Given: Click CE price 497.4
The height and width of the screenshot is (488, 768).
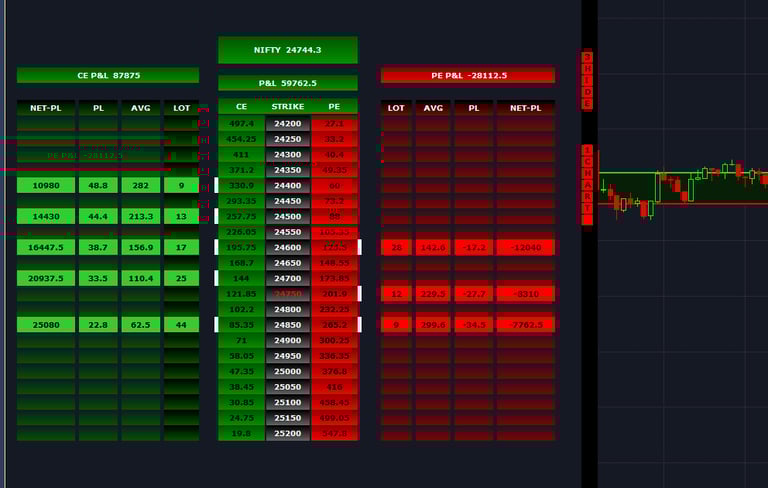Looking at the screenshot, I should pyautogui.click(x=241, y=124).
